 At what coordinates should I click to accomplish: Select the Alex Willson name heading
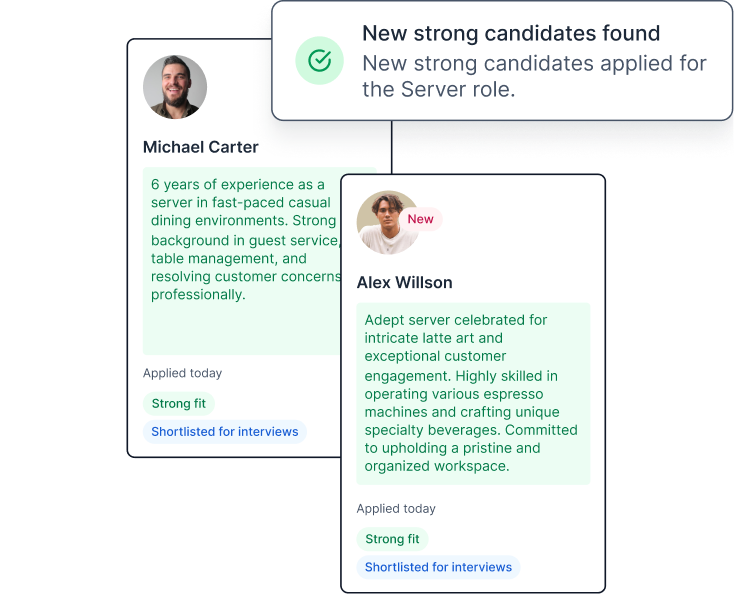click(404, 283)
